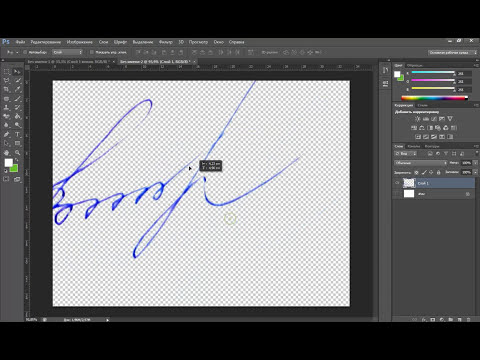The image size is (480, 360).
Task: Hide the Слой 1 layer
Action: pyautogui.click(x=397, y=183)
